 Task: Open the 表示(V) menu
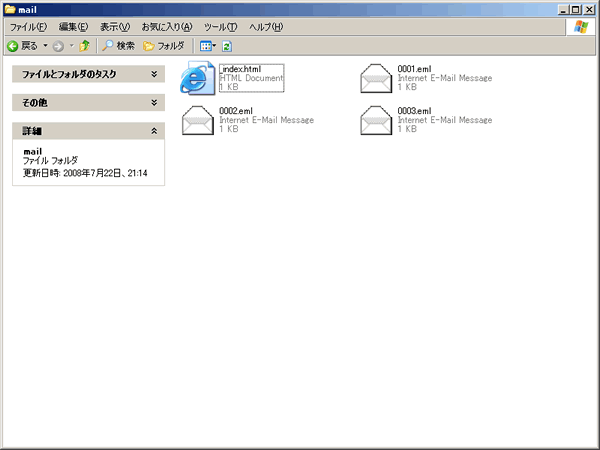pyautogui.click(x=115, y=27)
